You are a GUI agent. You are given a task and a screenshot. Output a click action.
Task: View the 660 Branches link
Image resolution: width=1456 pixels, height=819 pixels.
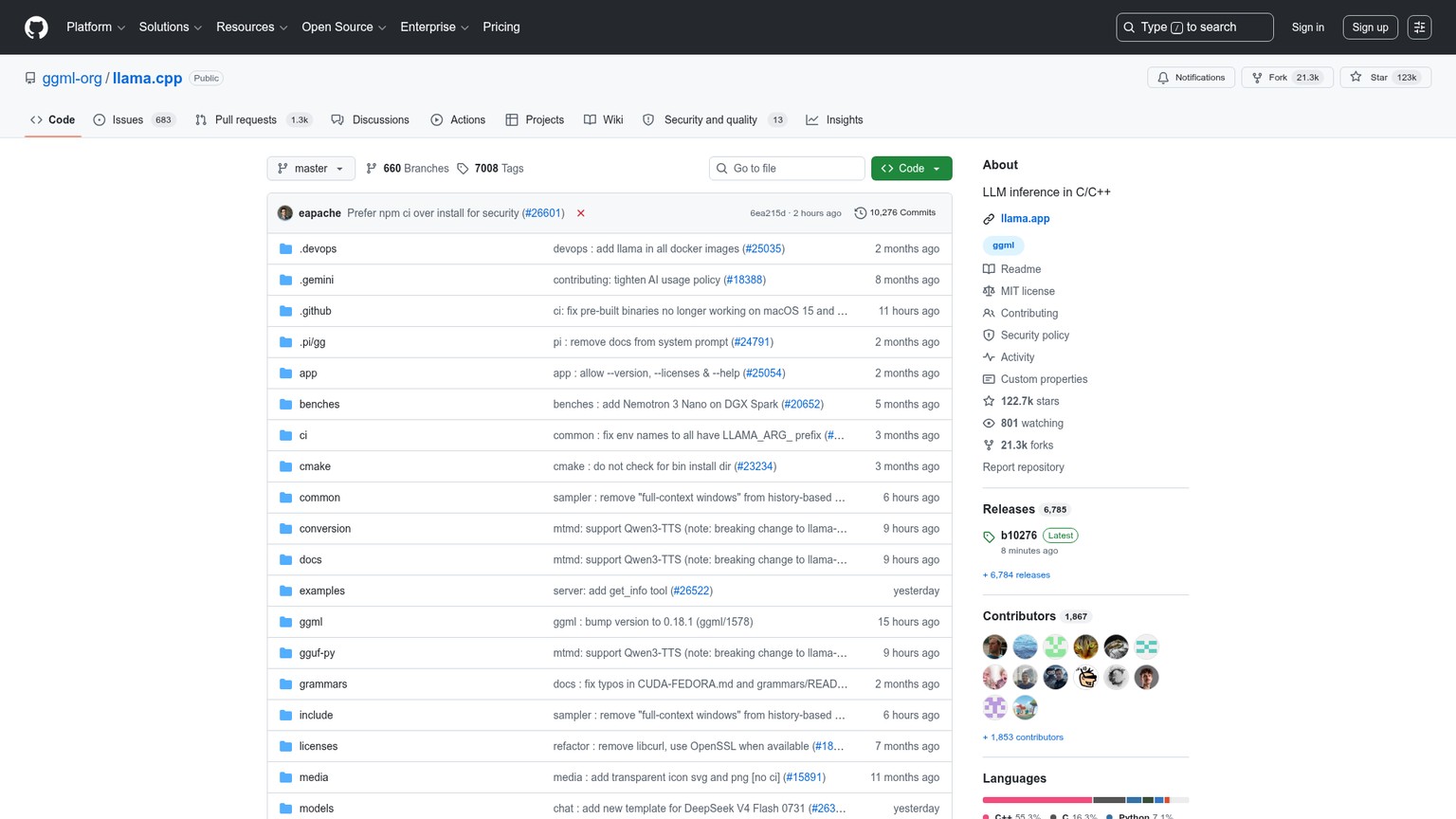click(x=408, y=169)
